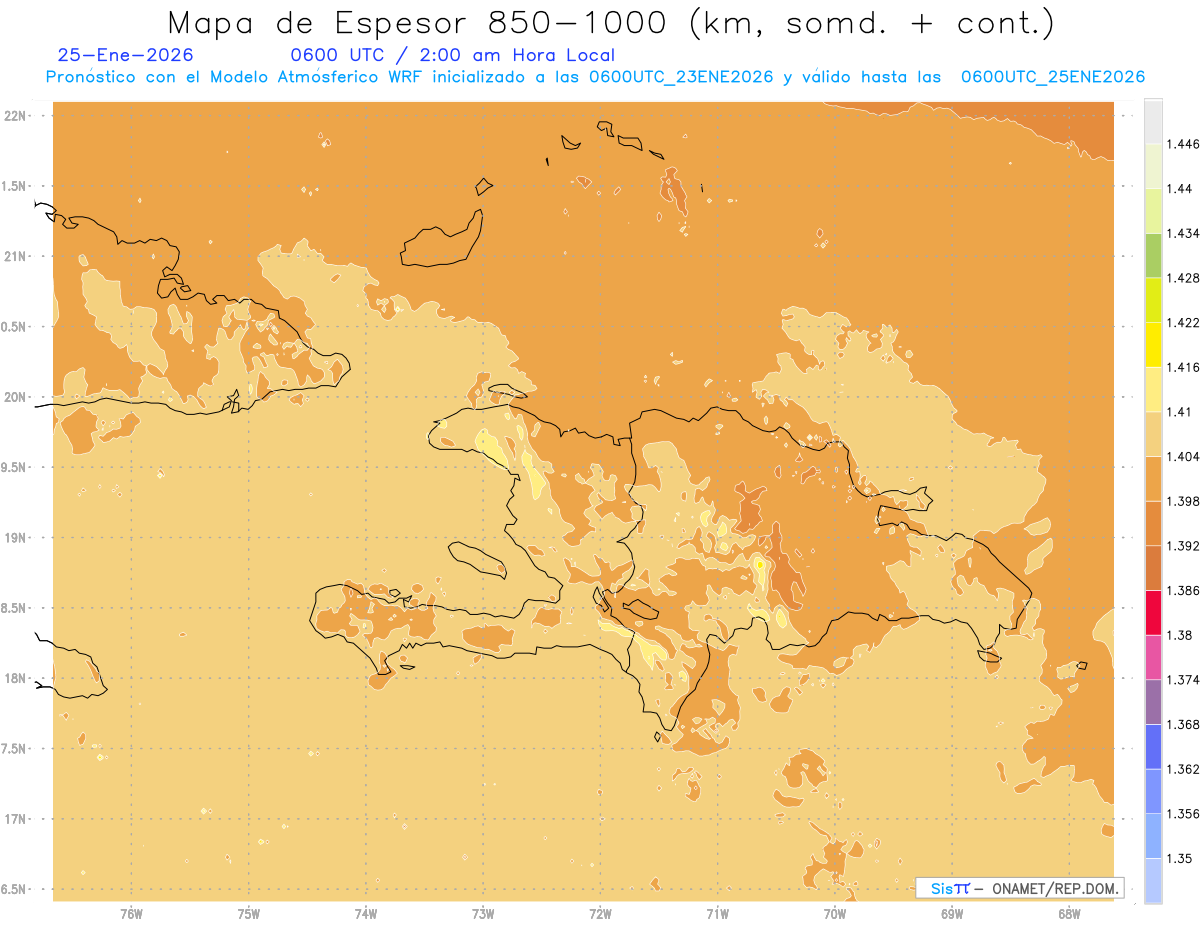Click the legend value '1.356'
1200x927 pixels.
coord(1183,814)
